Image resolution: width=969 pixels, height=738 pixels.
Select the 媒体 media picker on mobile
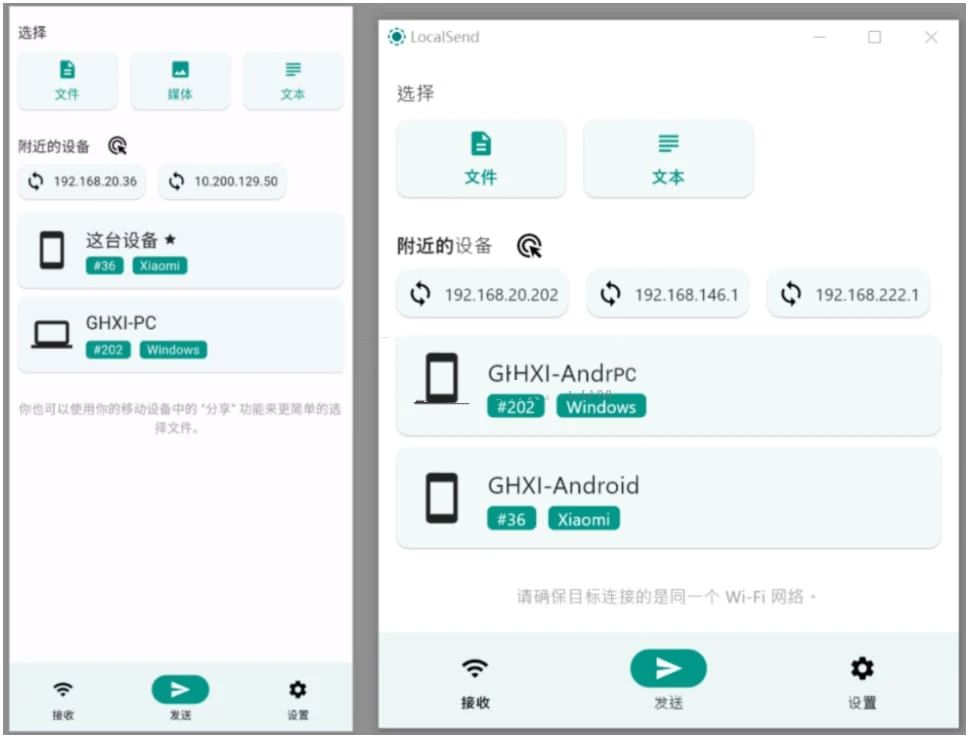tap(180, 81)
